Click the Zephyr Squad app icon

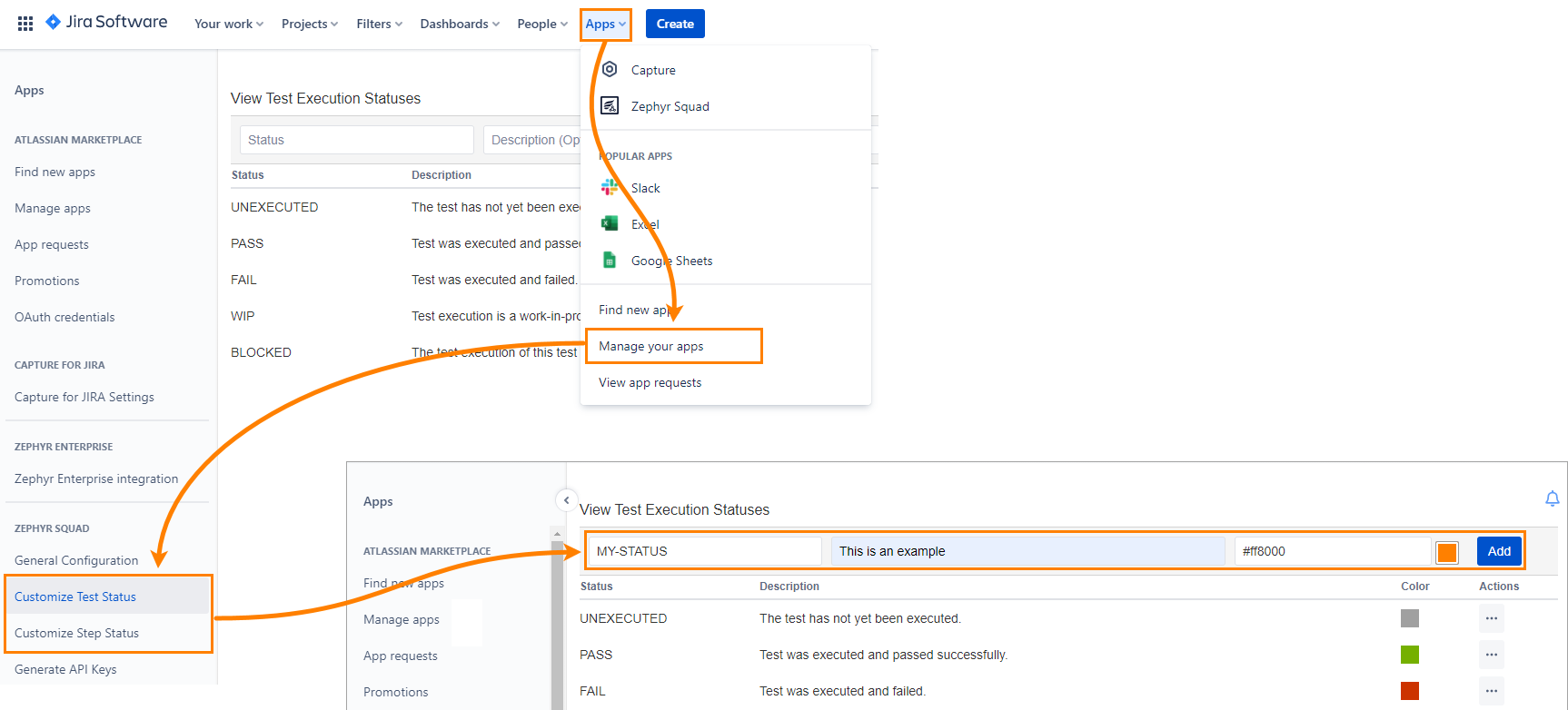click(x=610, y=105)
